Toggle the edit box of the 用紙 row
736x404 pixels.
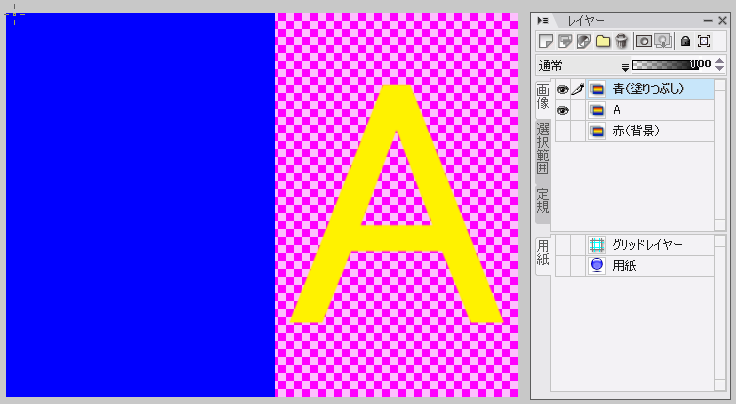(x=578, y=266)
